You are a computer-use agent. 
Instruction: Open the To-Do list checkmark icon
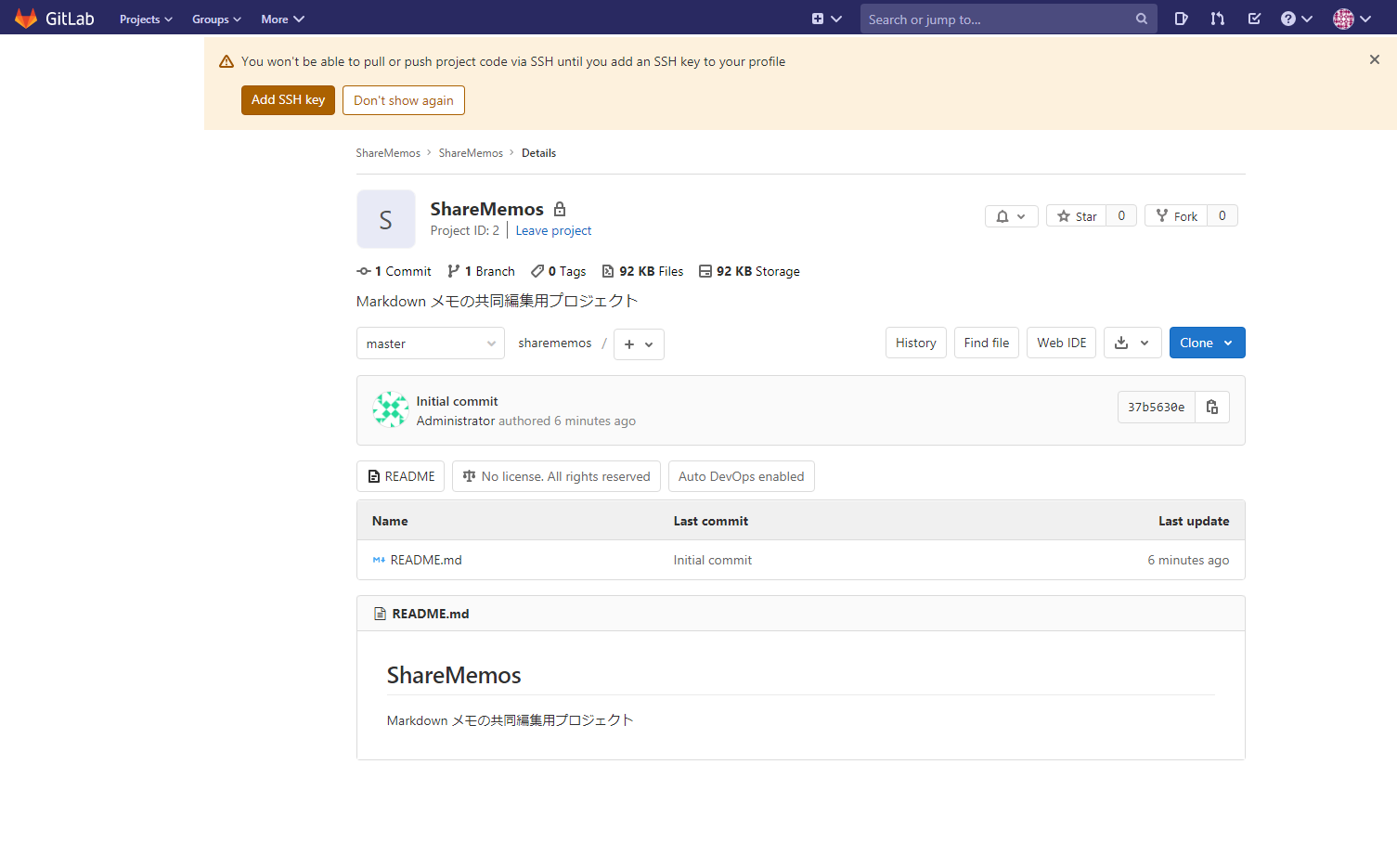point(1254,19)
